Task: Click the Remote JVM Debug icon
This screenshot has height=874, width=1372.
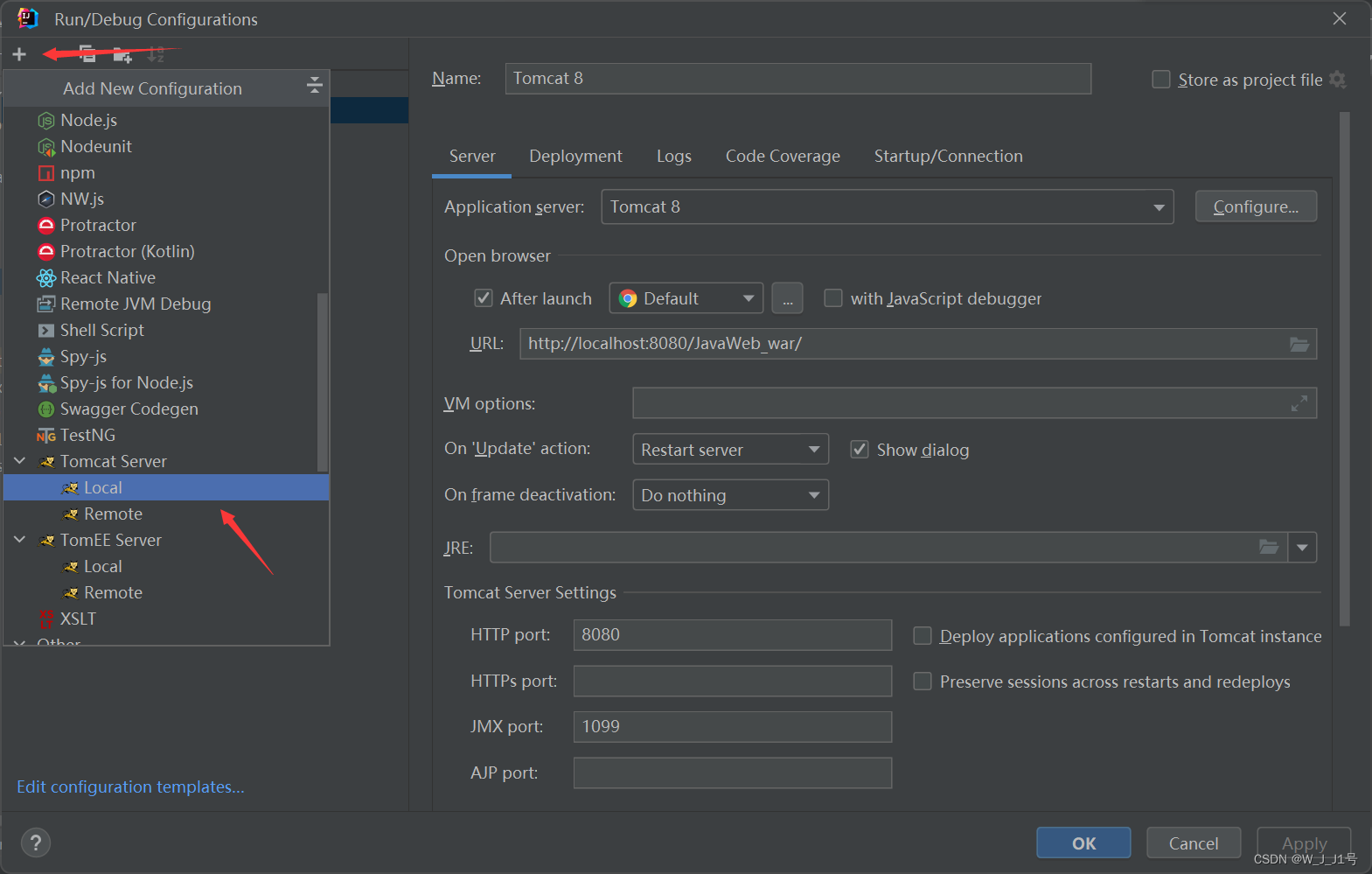Action: click(46, 304)
